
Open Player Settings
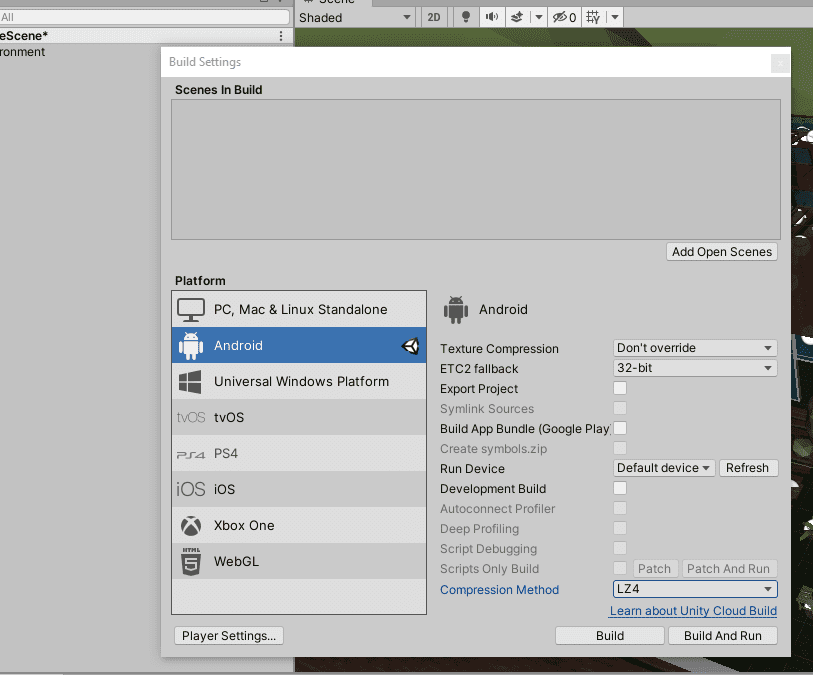click(x=229, y=636)
